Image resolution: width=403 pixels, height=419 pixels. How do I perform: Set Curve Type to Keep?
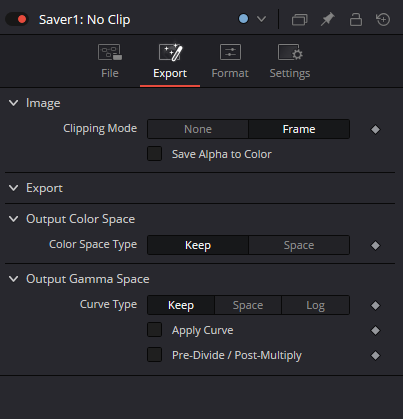click(x=181, y=305)
